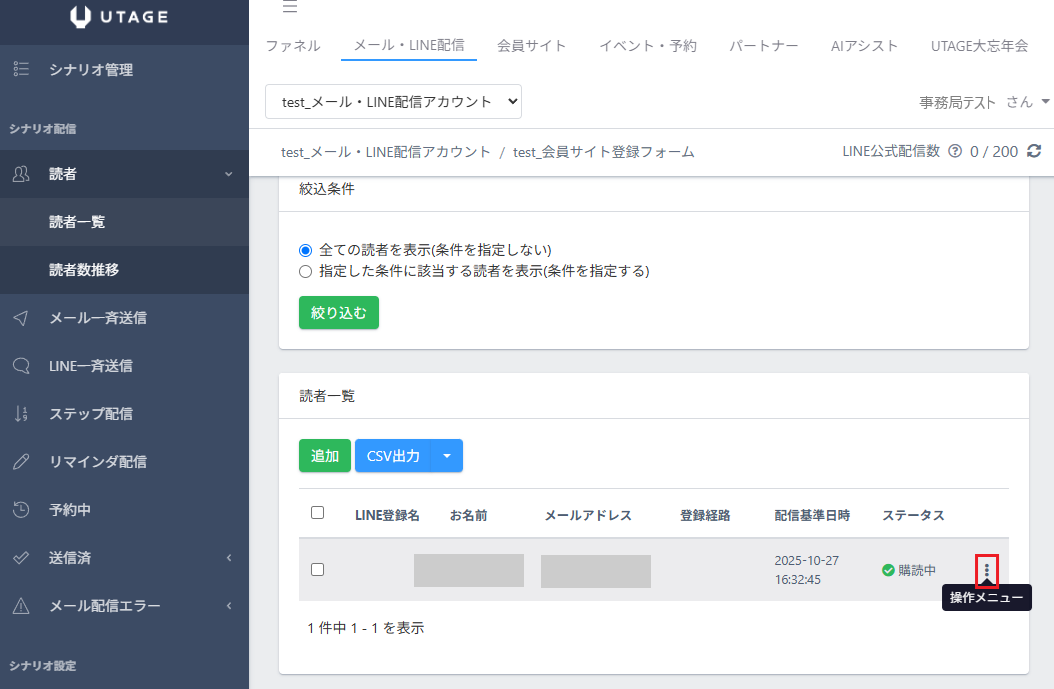Click the リマインダ配信 pencil icon
This screenshot has width=1054, height=689.
click(x=21, y=462)
